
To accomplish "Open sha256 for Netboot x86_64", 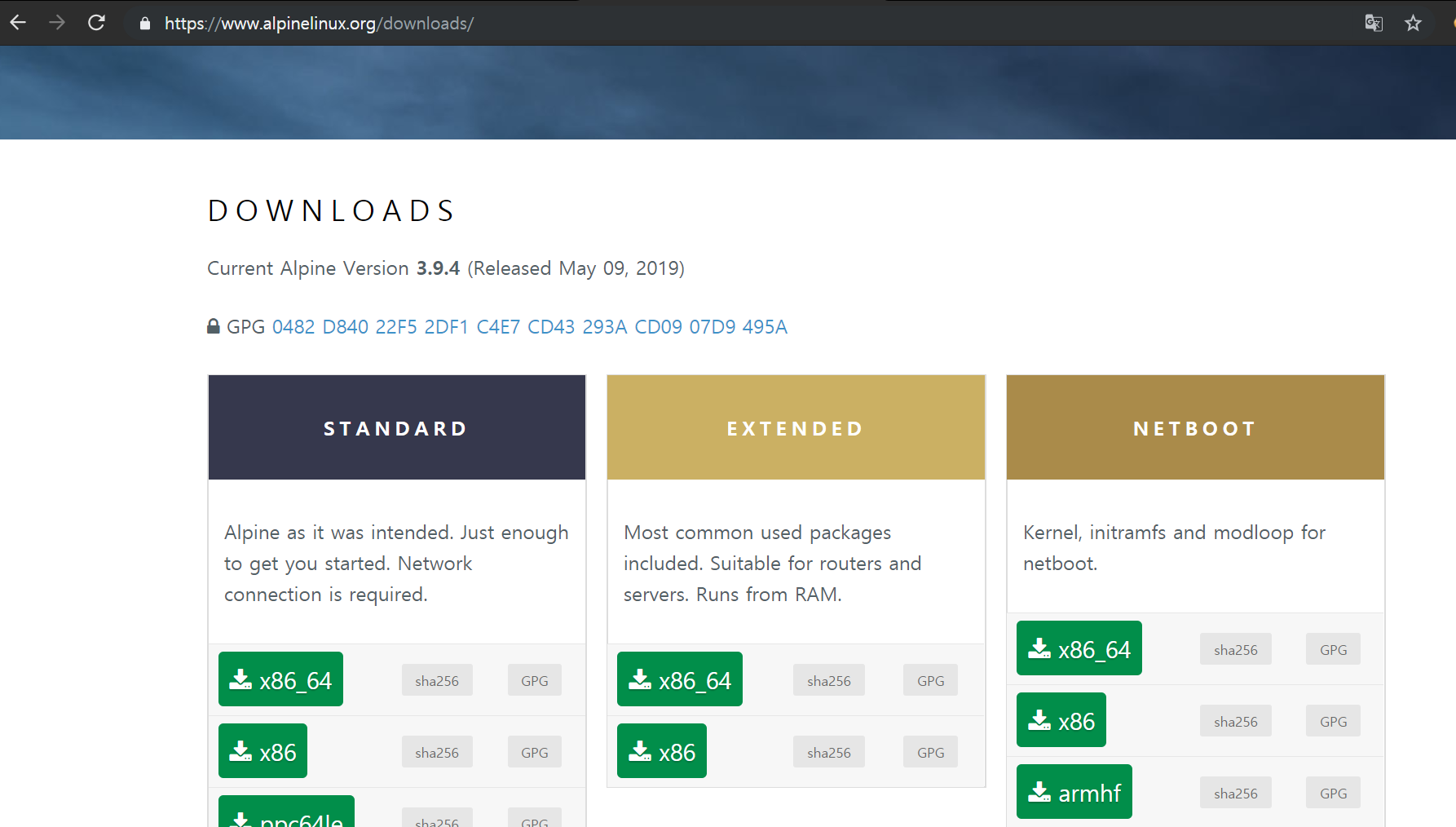I will 1236,649.
